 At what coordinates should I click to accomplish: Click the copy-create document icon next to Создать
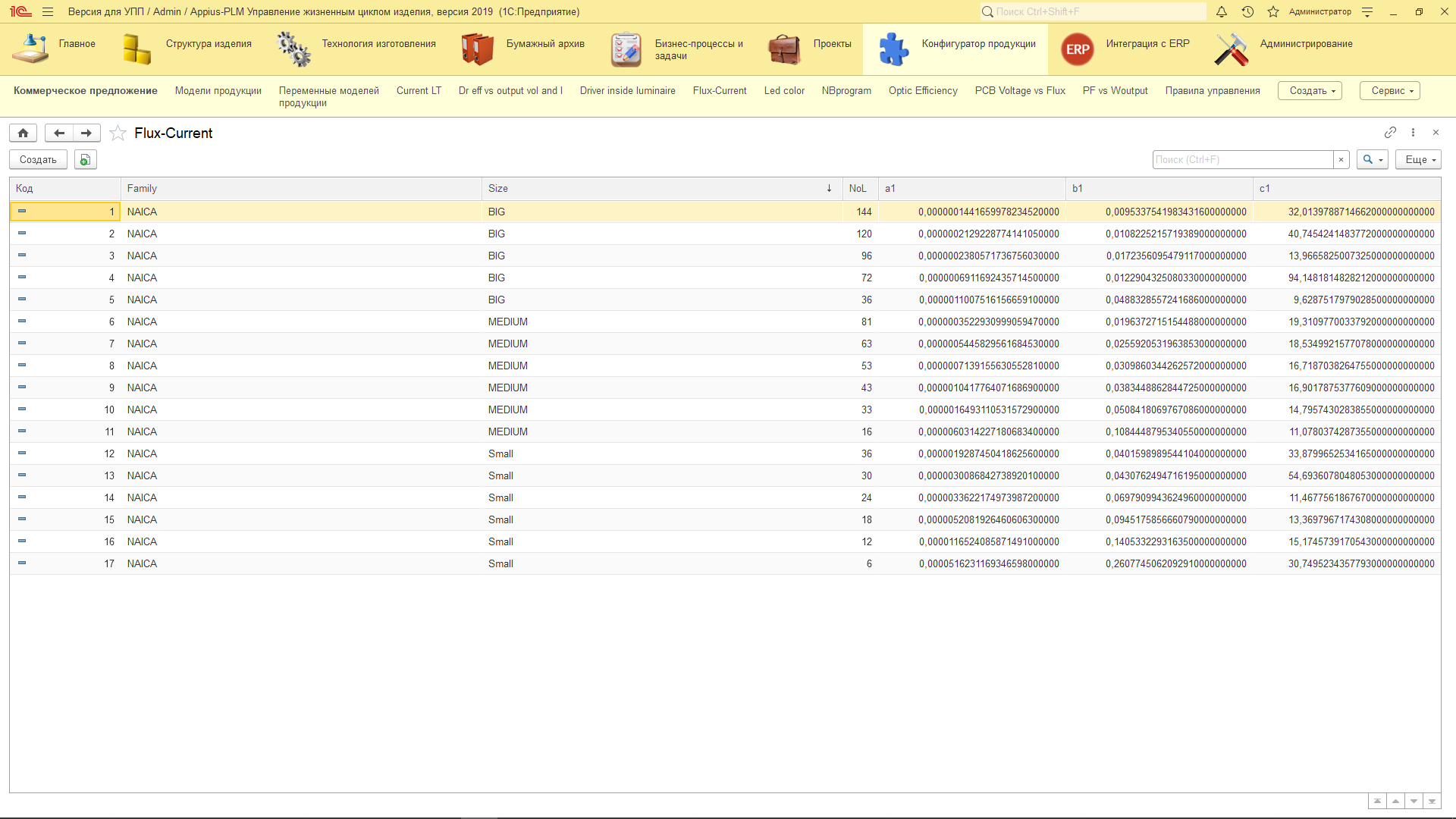[x=86, y=160]
